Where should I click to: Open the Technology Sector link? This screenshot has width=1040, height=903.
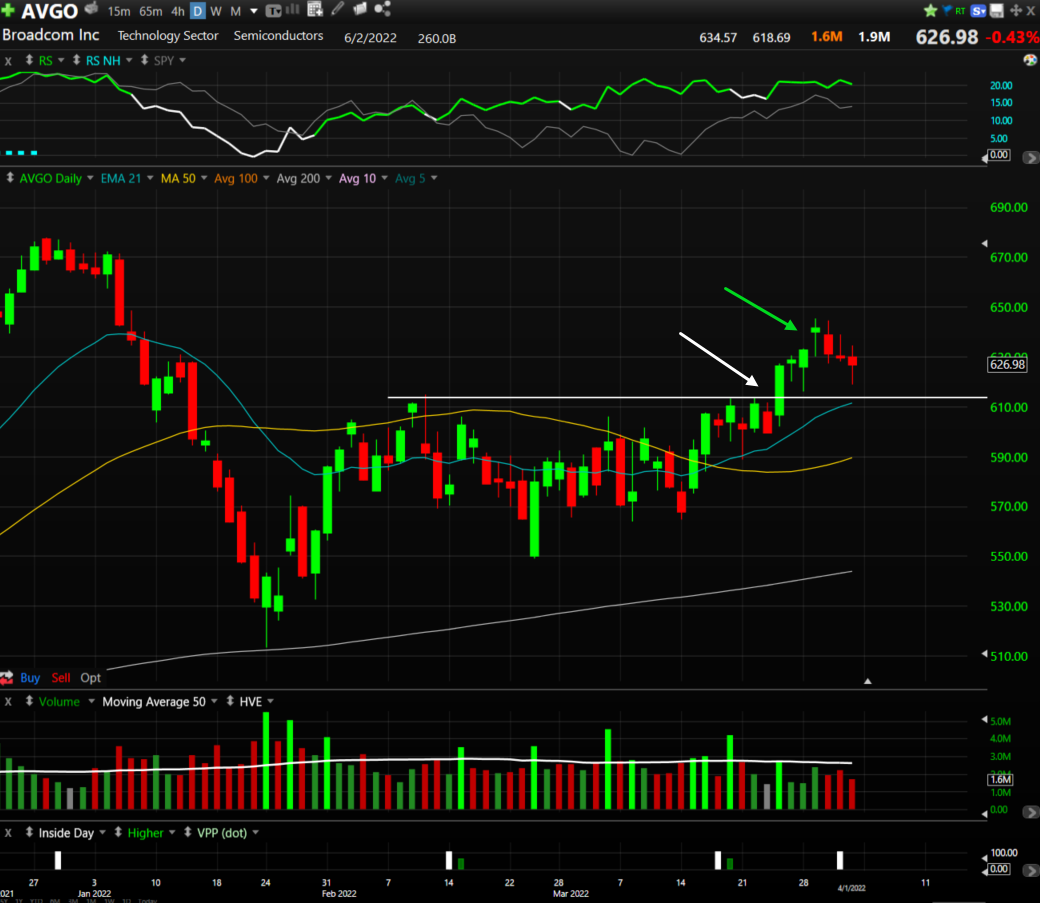tap(168, 35)
